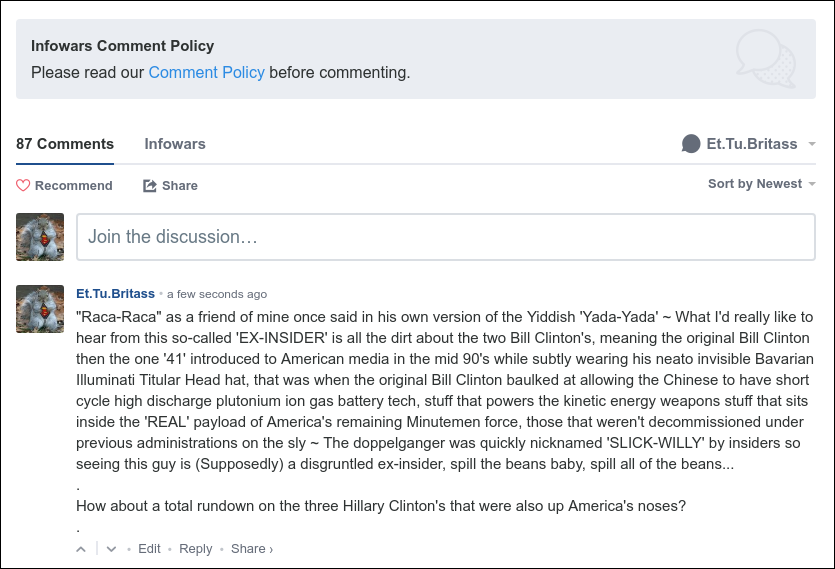Click the Share icon beside Recommend
This screenshot has height=569, width=835.
pos(150,186)
